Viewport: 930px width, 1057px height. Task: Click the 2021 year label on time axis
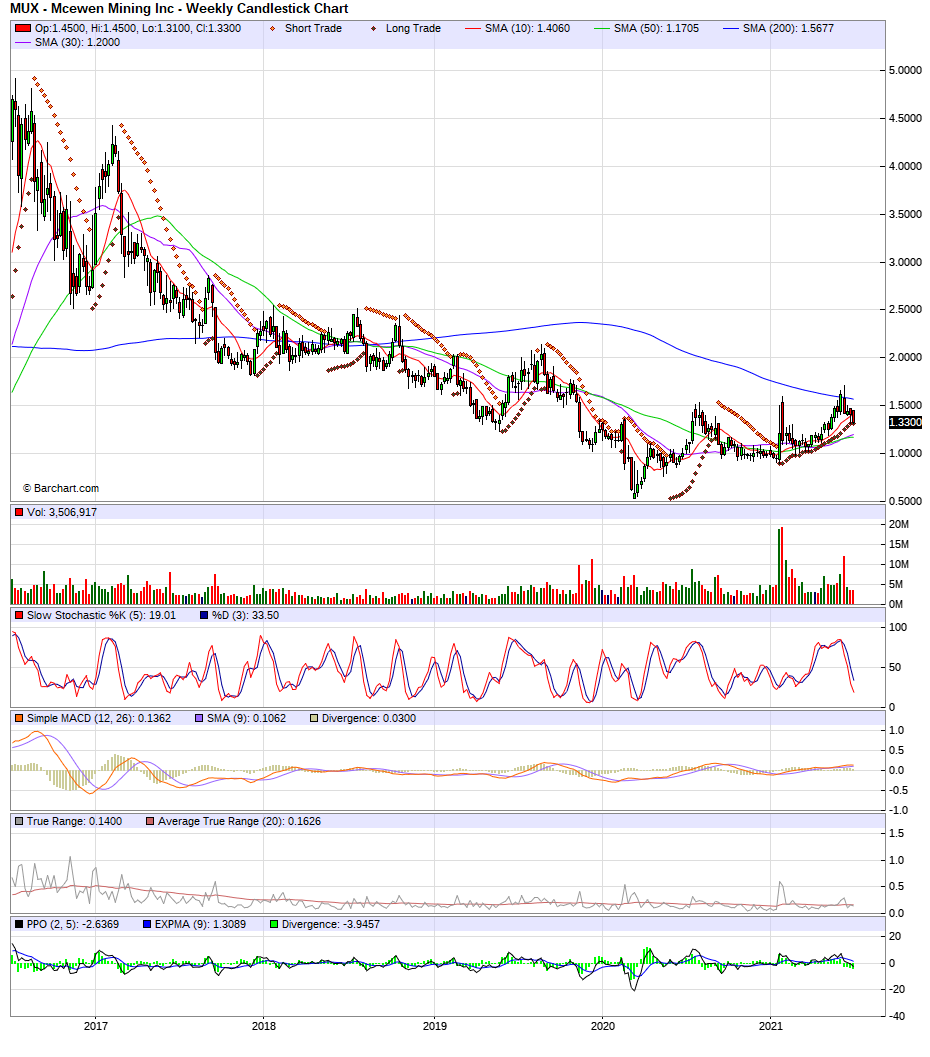tap(771, 1026)
